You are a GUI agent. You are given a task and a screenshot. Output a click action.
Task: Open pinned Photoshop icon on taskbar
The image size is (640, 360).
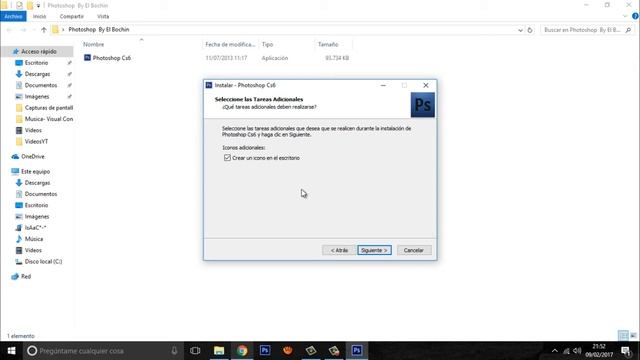(265, 351)
